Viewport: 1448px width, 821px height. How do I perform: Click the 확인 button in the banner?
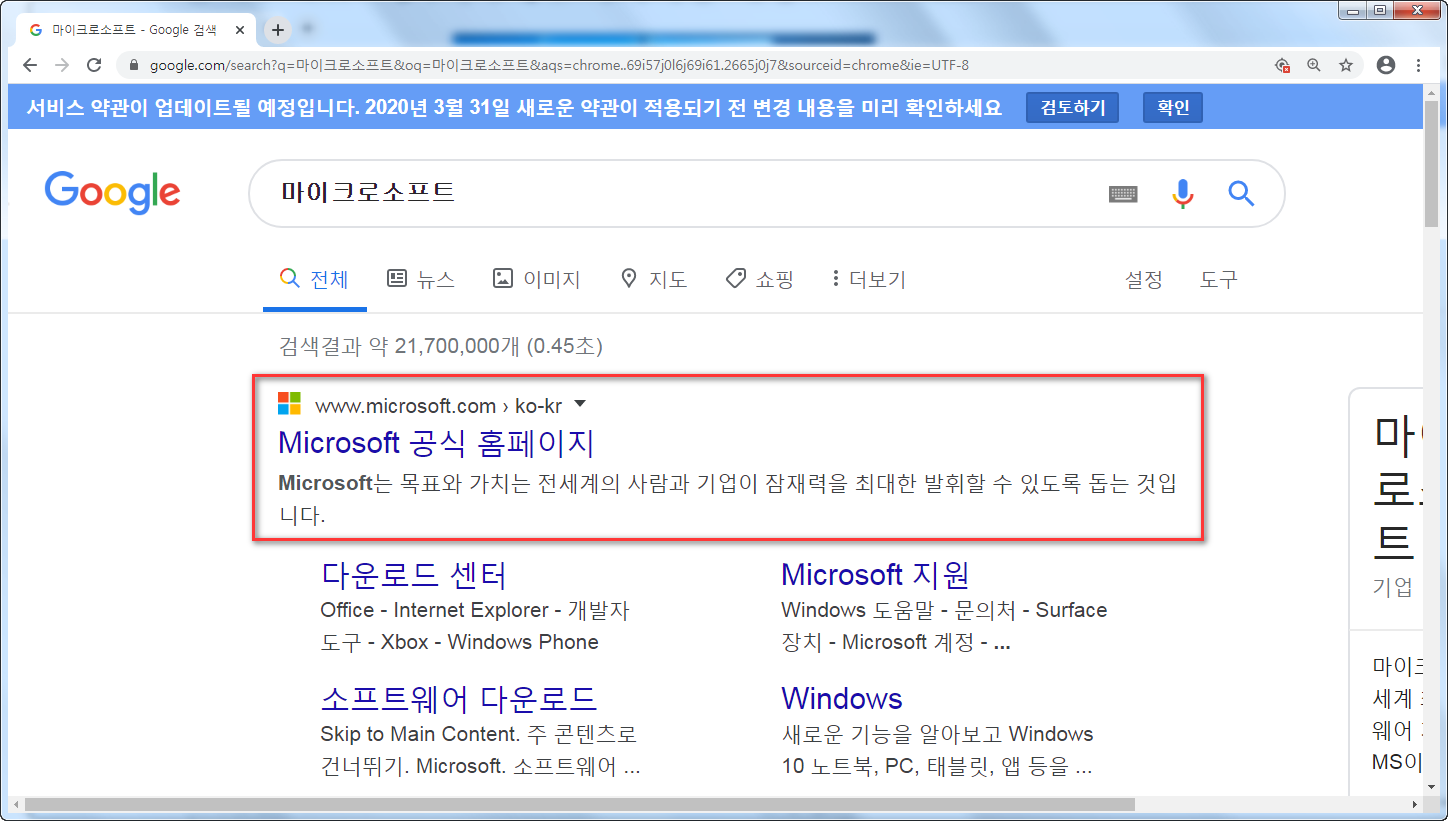click(1173, 108)
